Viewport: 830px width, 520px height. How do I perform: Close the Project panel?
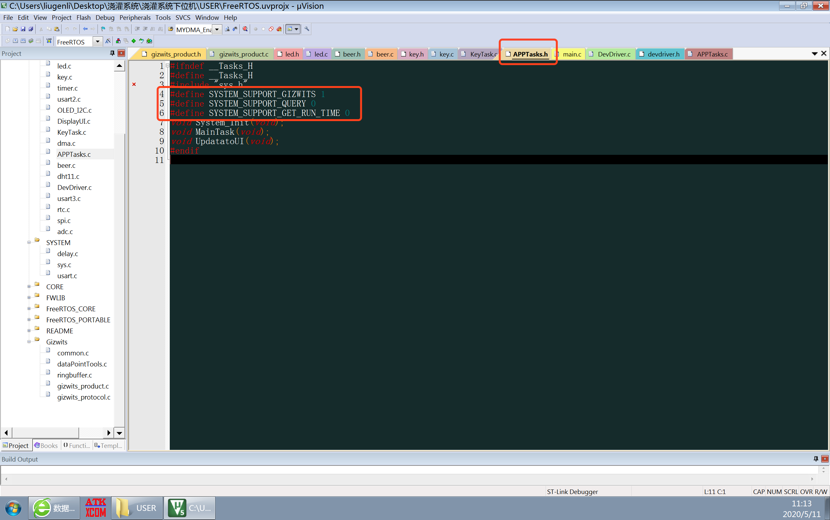[x=121, y=53]
